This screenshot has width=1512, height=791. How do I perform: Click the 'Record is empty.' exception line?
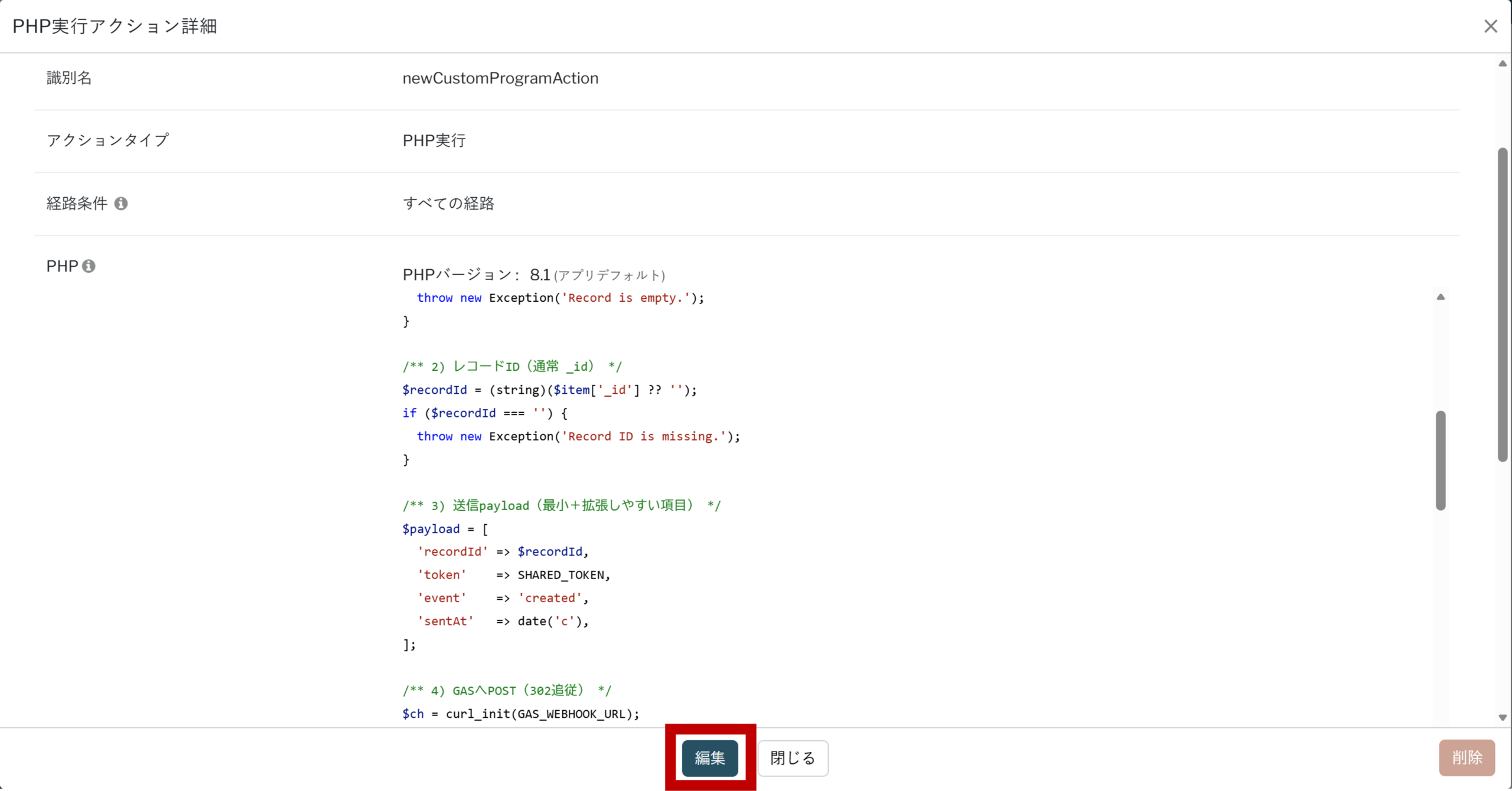point(560,298)
